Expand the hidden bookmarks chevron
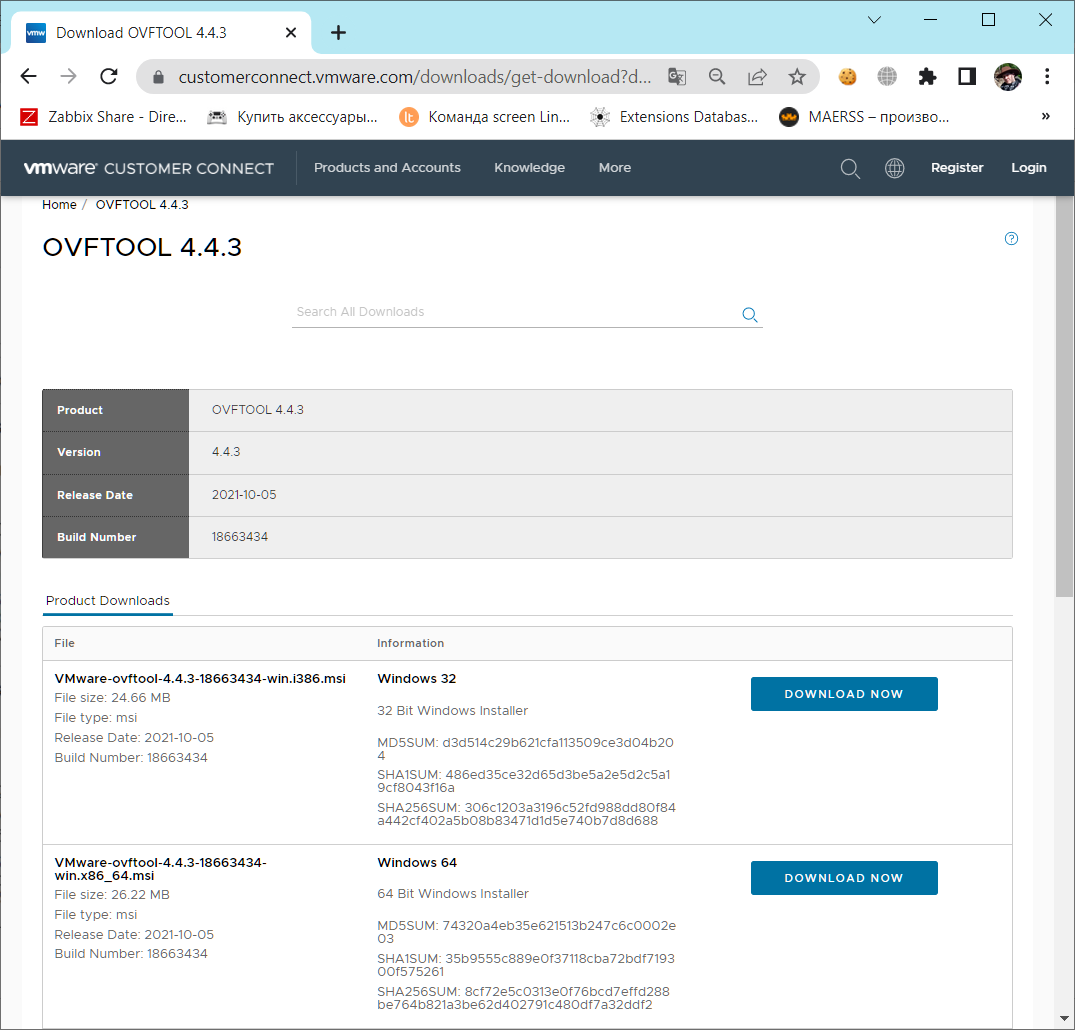Image resolution: width=1075 pixels, height=1030 pixels. click(x=1045, y=116)
